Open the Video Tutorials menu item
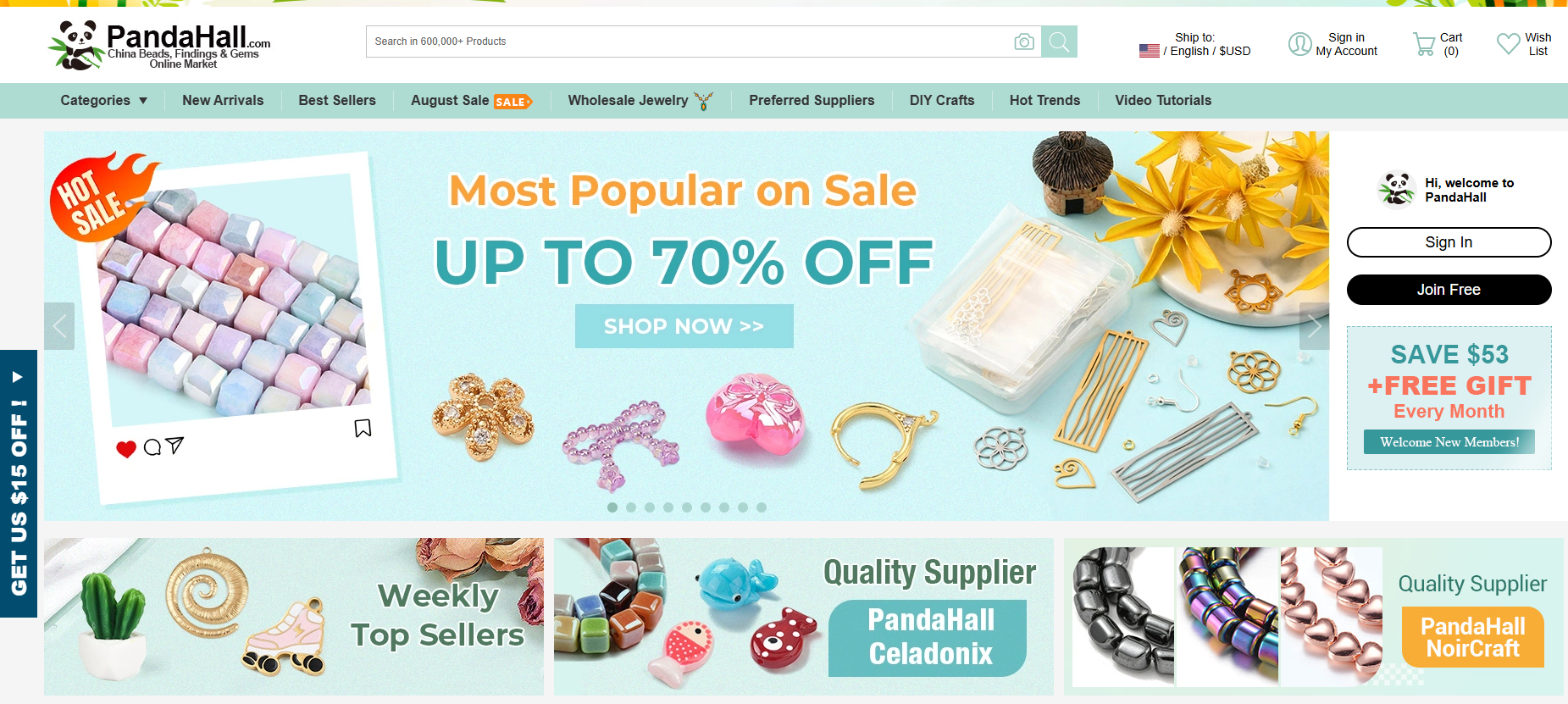 1163,100
